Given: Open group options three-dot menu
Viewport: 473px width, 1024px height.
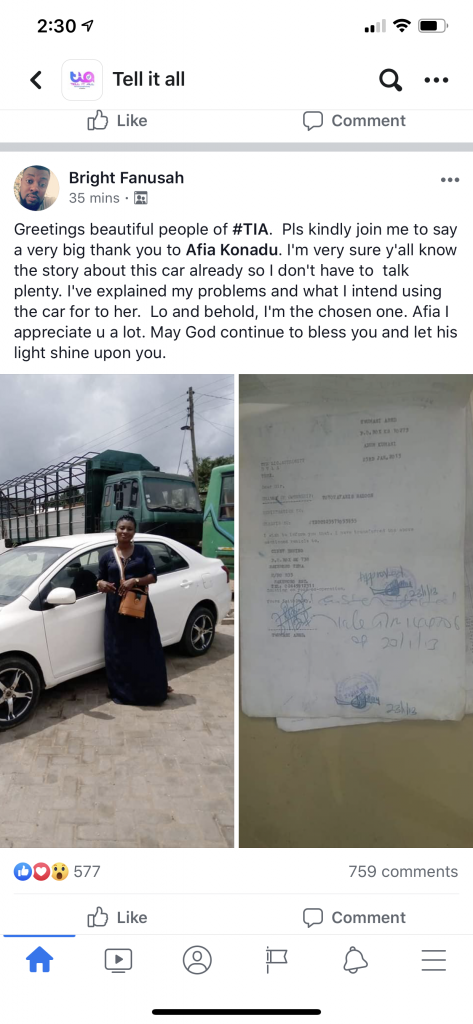Looking at the screenshot, I should click(x=436, y=80).
